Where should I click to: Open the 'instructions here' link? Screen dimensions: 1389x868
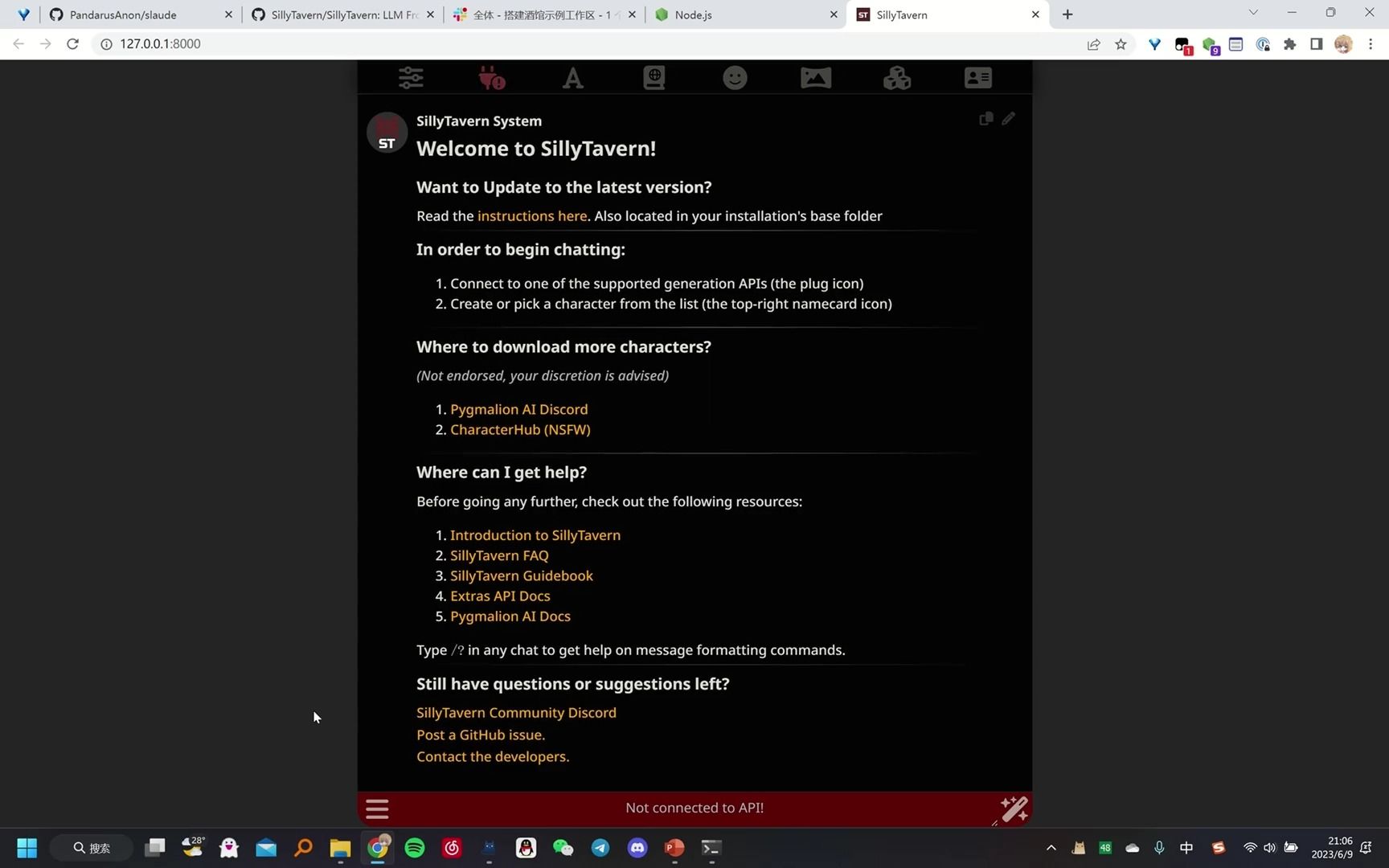[x=532, y=216]
